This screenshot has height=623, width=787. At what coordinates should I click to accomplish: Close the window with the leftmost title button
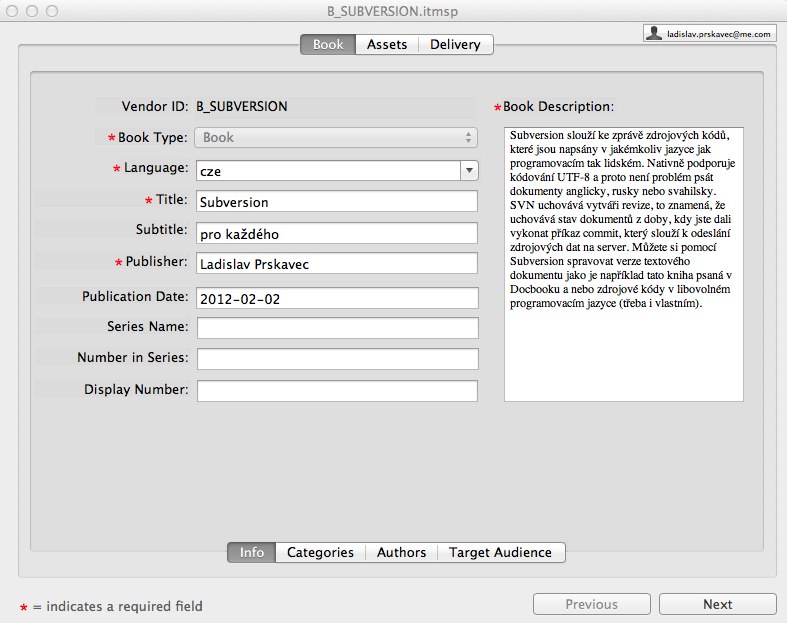click(13, 11)
